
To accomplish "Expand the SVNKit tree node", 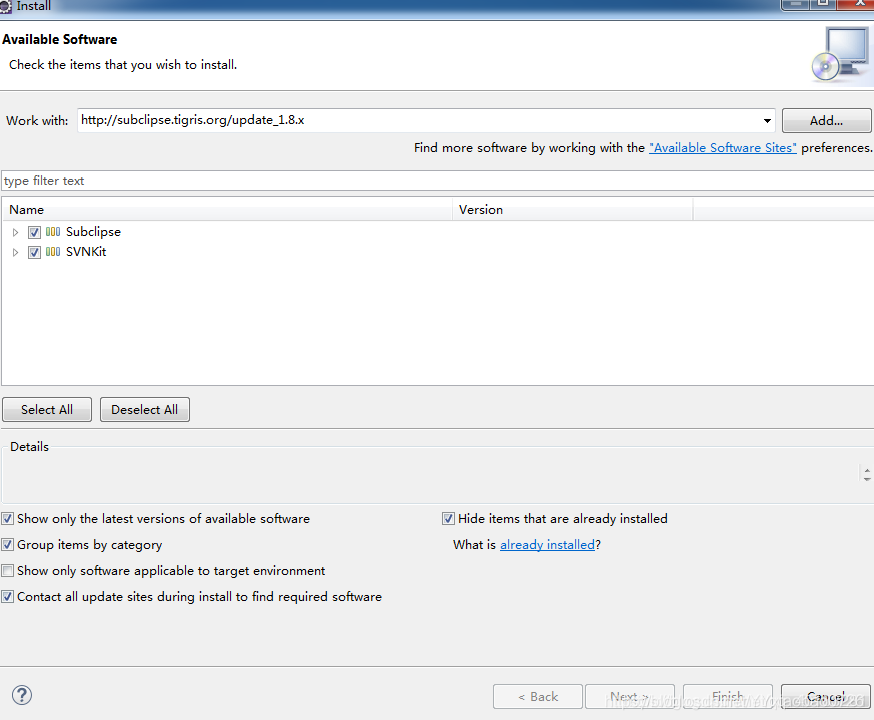I will coord(16,252).
